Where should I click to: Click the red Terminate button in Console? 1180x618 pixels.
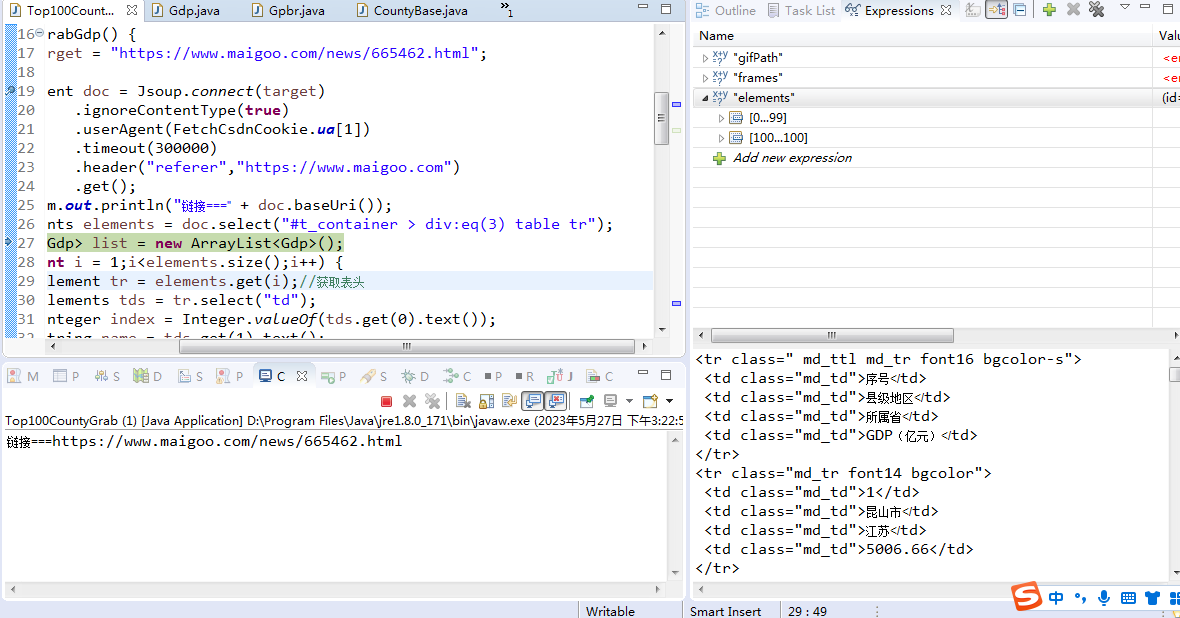point(386,401)
